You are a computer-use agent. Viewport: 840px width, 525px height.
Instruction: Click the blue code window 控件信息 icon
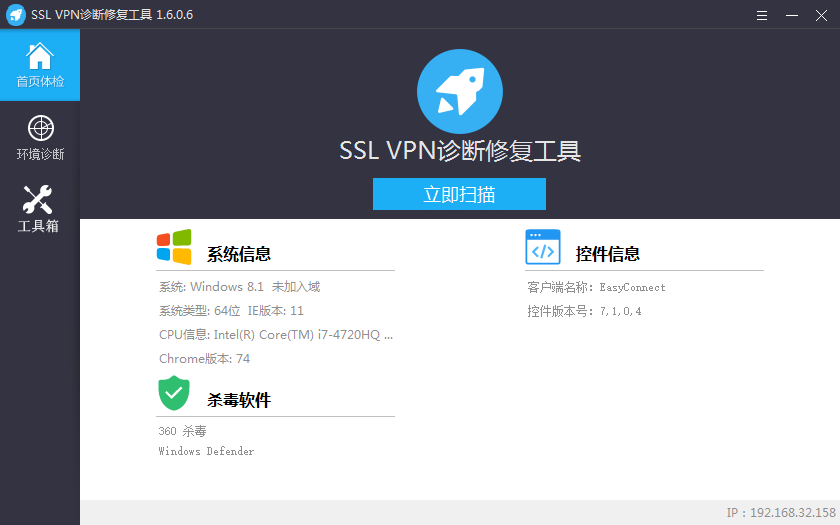click(x=543, y=248)
